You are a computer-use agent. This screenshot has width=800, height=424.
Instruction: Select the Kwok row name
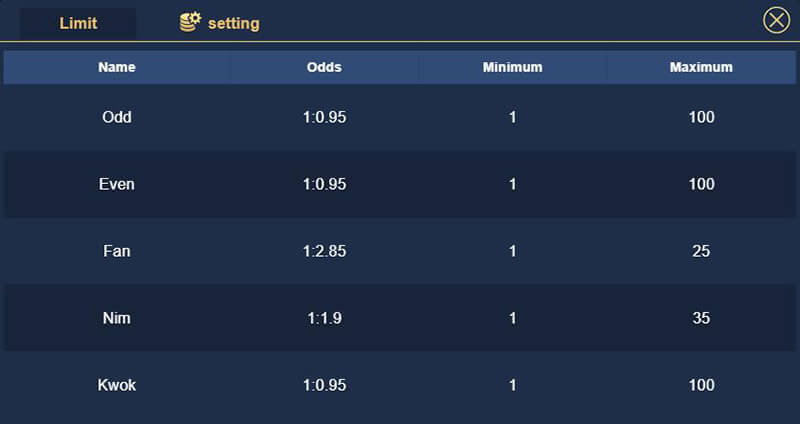point(117,385)
